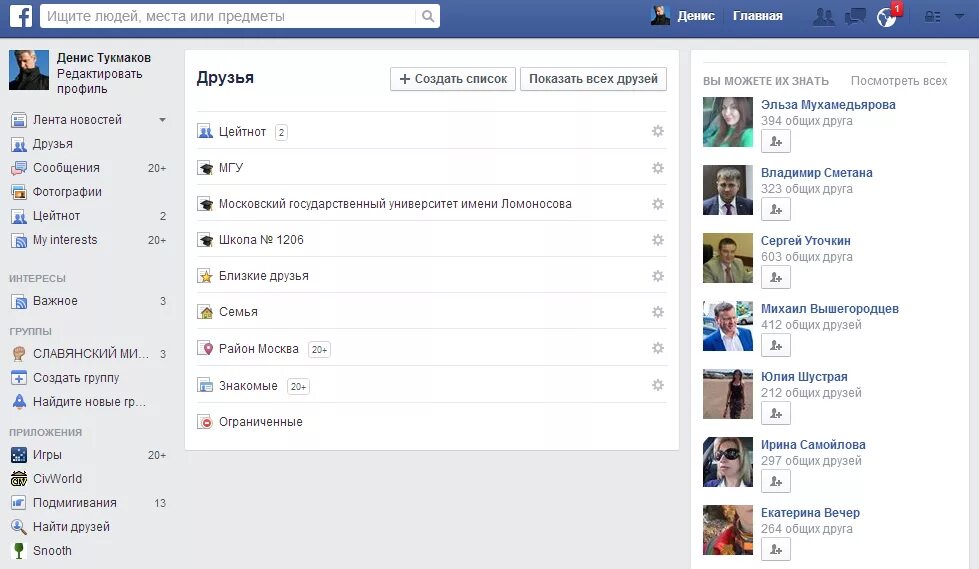Open Подмигивания in sidebar
The image size is (979, 569).
tap(74, 503)
